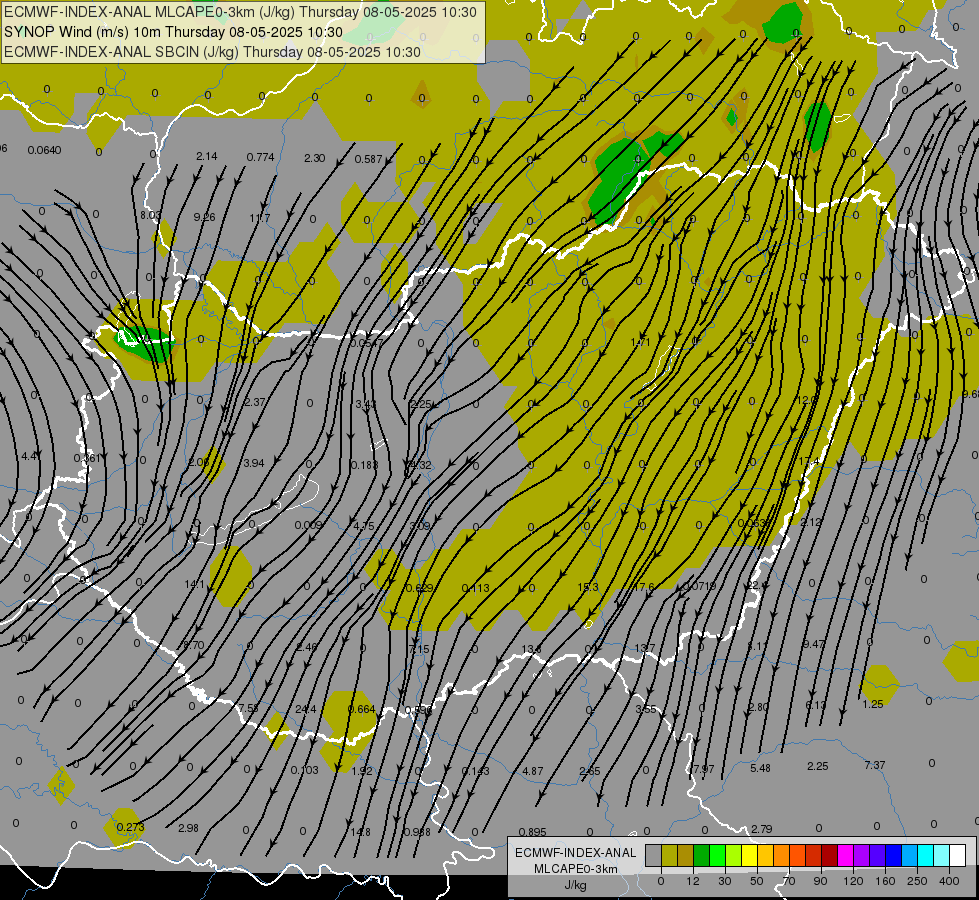Click the dark green legend swatch

pos(702,856)
